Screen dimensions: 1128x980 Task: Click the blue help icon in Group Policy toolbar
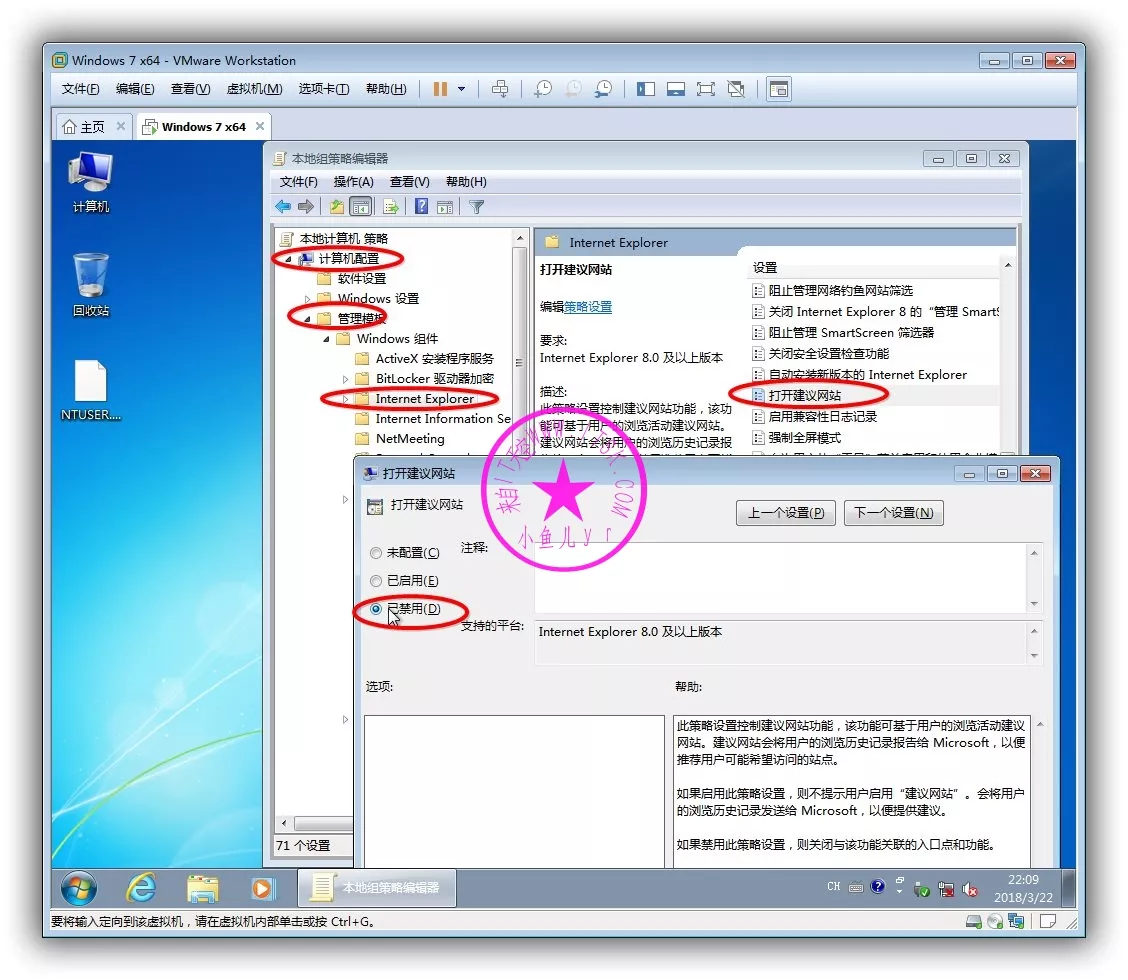click(x=421, y=207)
